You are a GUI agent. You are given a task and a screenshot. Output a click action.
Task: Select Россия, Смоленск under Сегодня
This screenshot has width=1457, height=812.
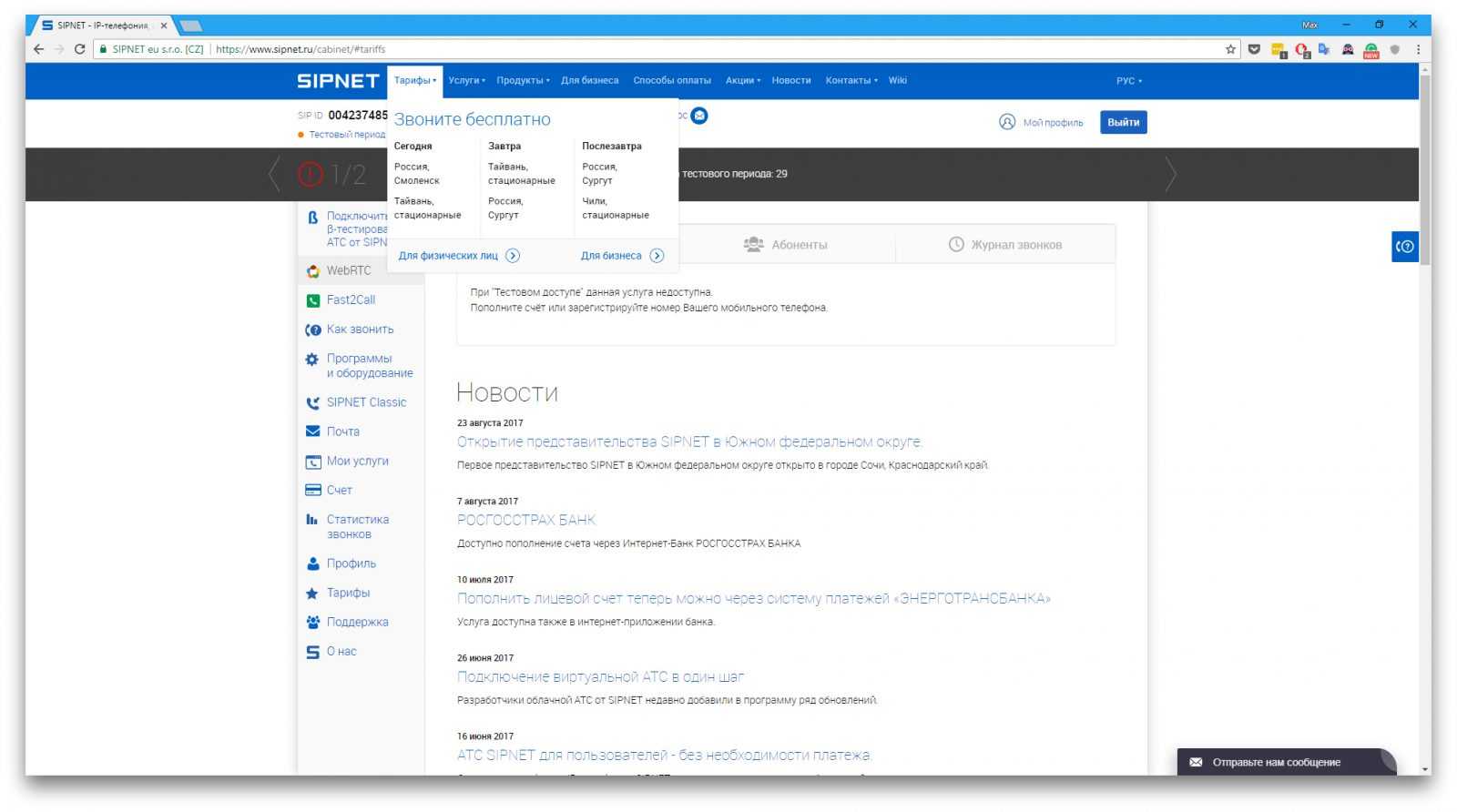pos(417,174)
